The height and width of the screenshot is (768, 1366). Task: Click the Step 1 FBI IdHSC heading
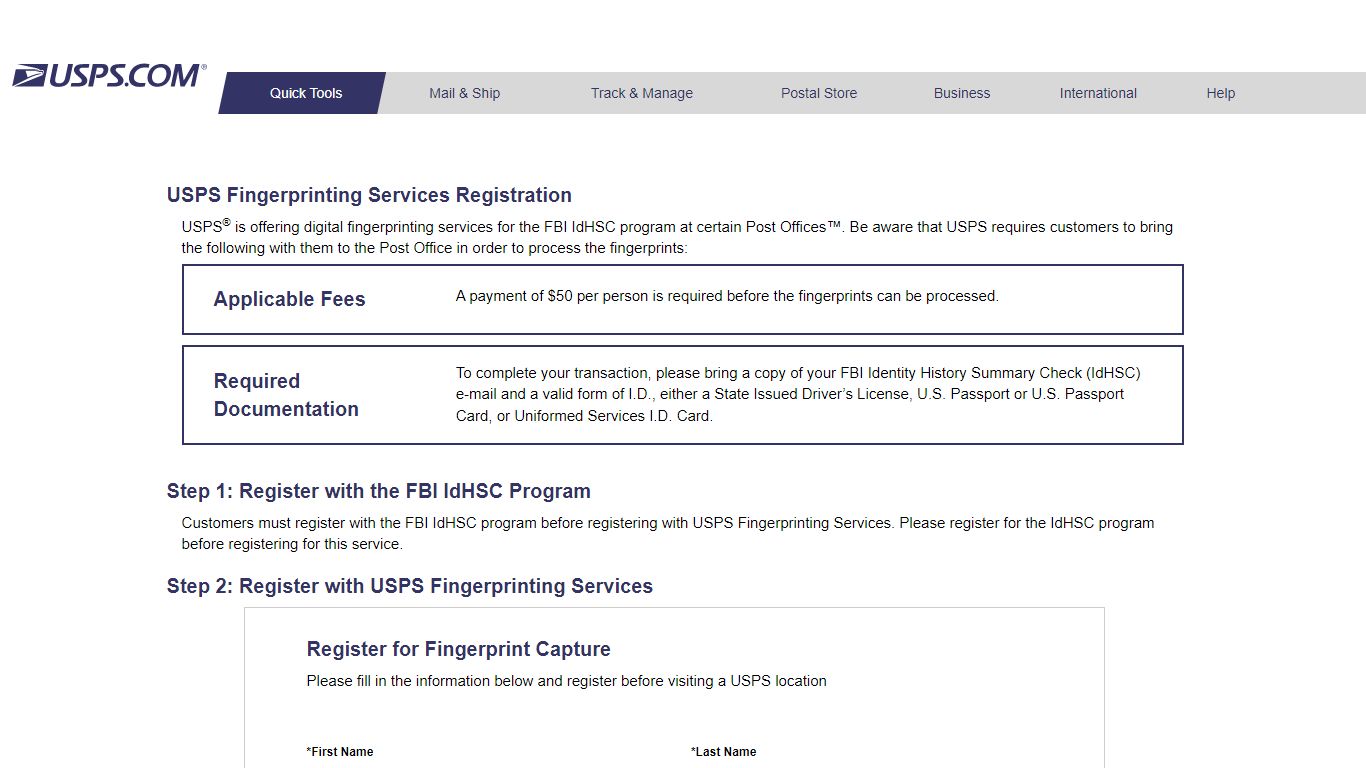click(379, 491)
